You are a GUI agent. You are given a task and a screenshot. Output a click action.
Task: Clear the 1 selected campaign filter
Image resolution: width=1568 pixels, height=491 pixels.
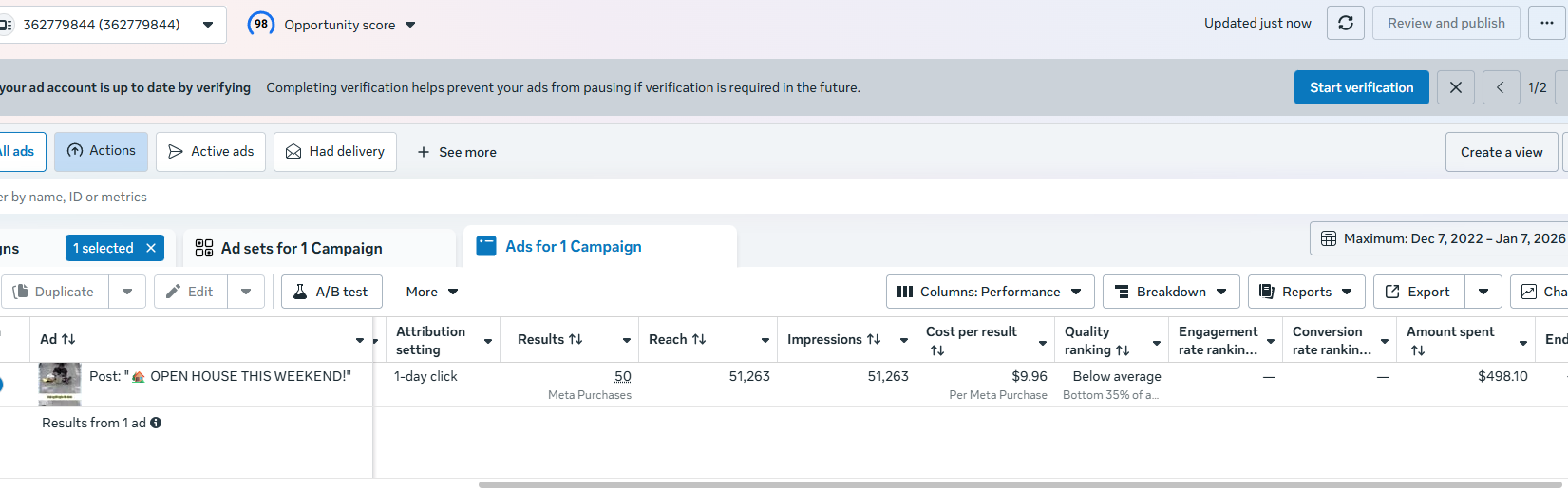point(151,248)
